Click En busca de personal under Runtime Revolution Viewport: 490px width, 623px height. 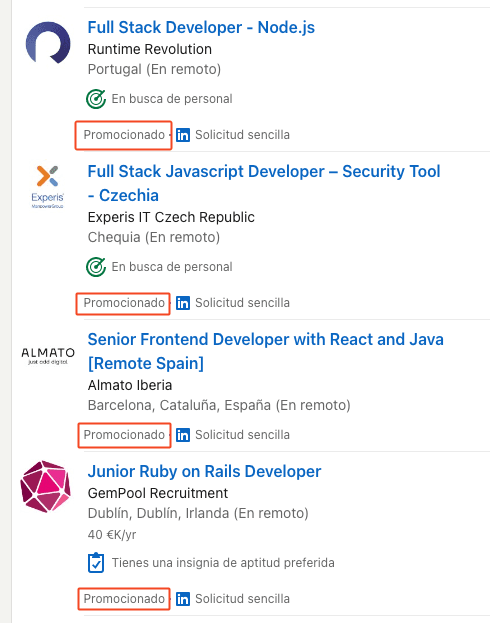[x=172, y=99]
